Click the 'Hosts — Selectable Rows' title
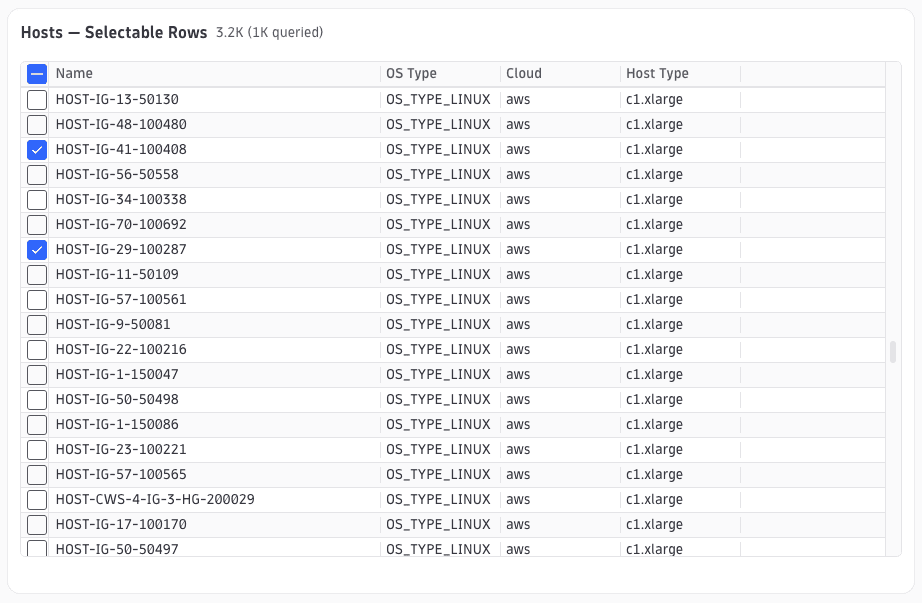 114,32
